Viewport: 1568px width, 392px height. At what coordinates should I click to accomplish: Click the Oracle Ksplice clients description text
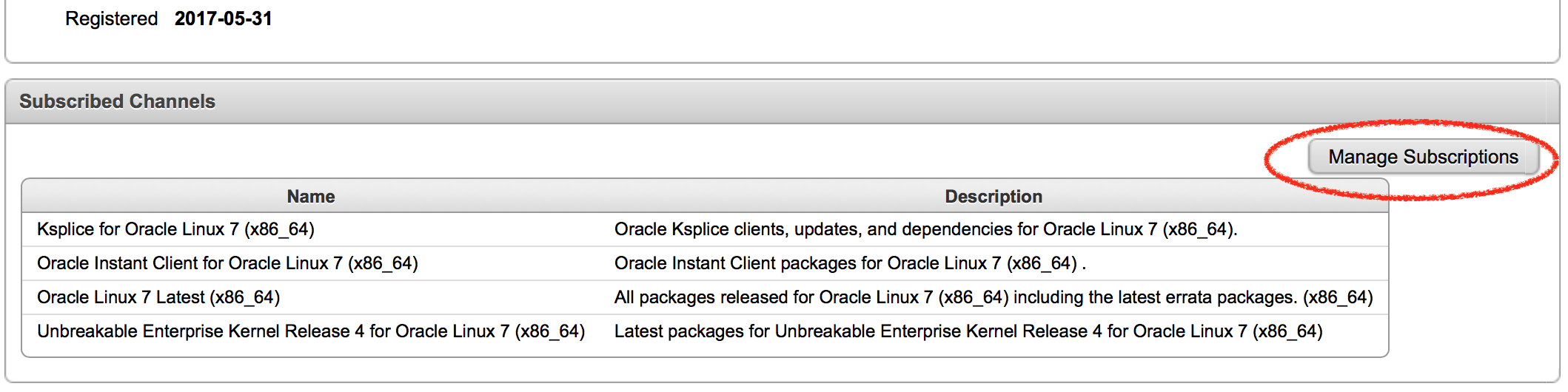click(x=925, y=229)
